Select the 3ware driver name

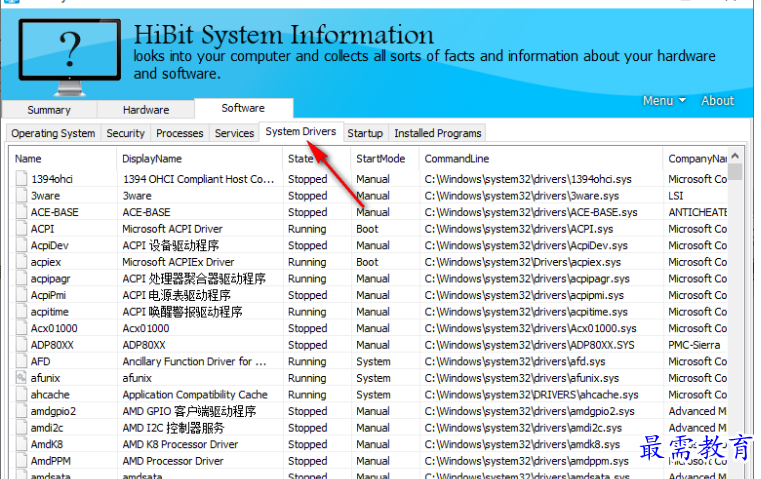(46, 196)
